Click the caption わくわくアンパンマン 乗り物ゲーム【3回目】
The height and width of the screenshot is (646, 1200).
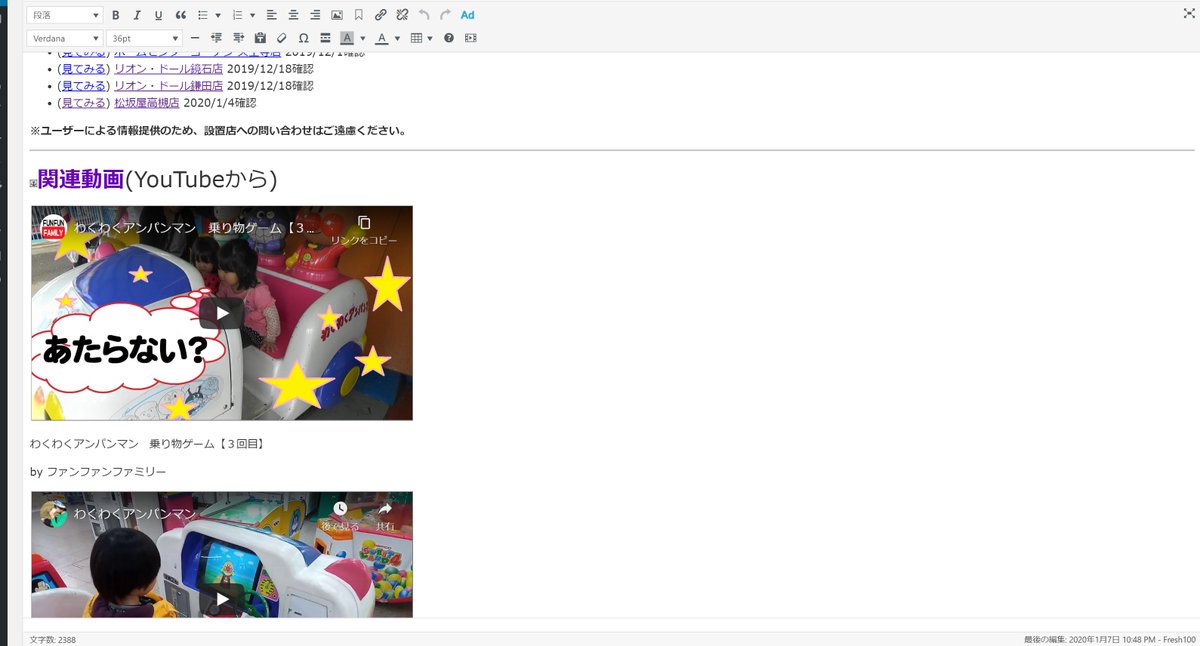click(x=147, y=443)
